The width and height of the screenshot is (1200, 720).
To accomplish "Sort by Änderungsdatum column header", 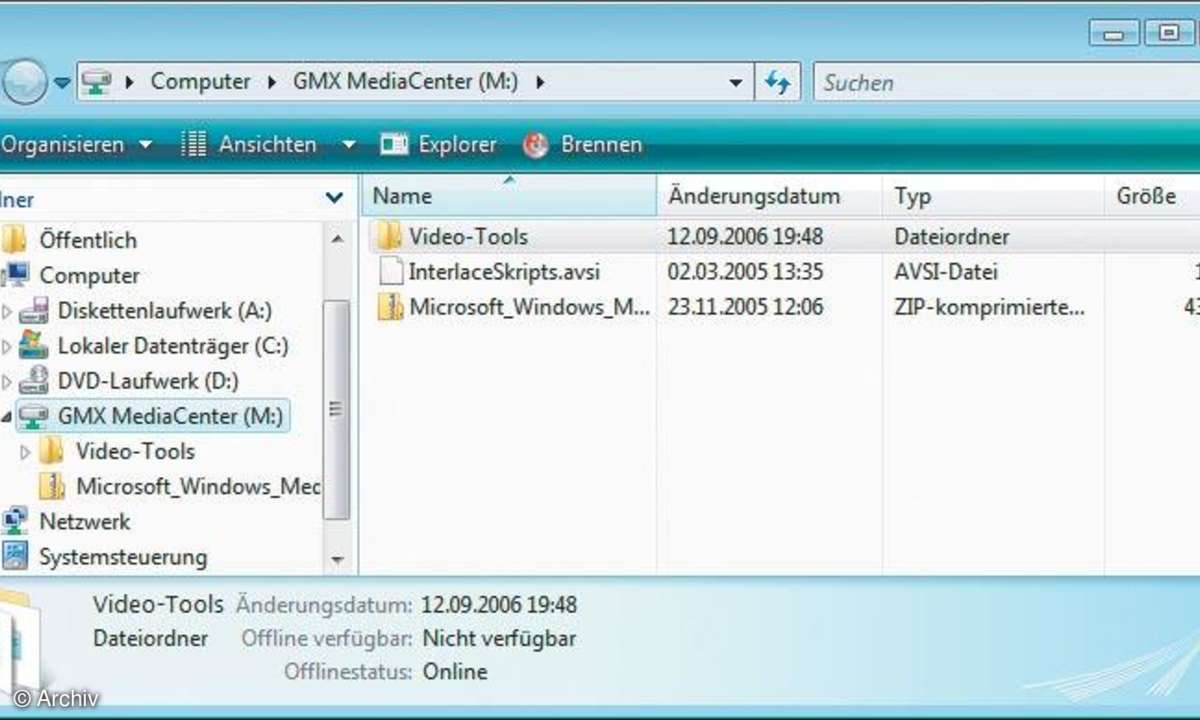I will click(769, 196).
